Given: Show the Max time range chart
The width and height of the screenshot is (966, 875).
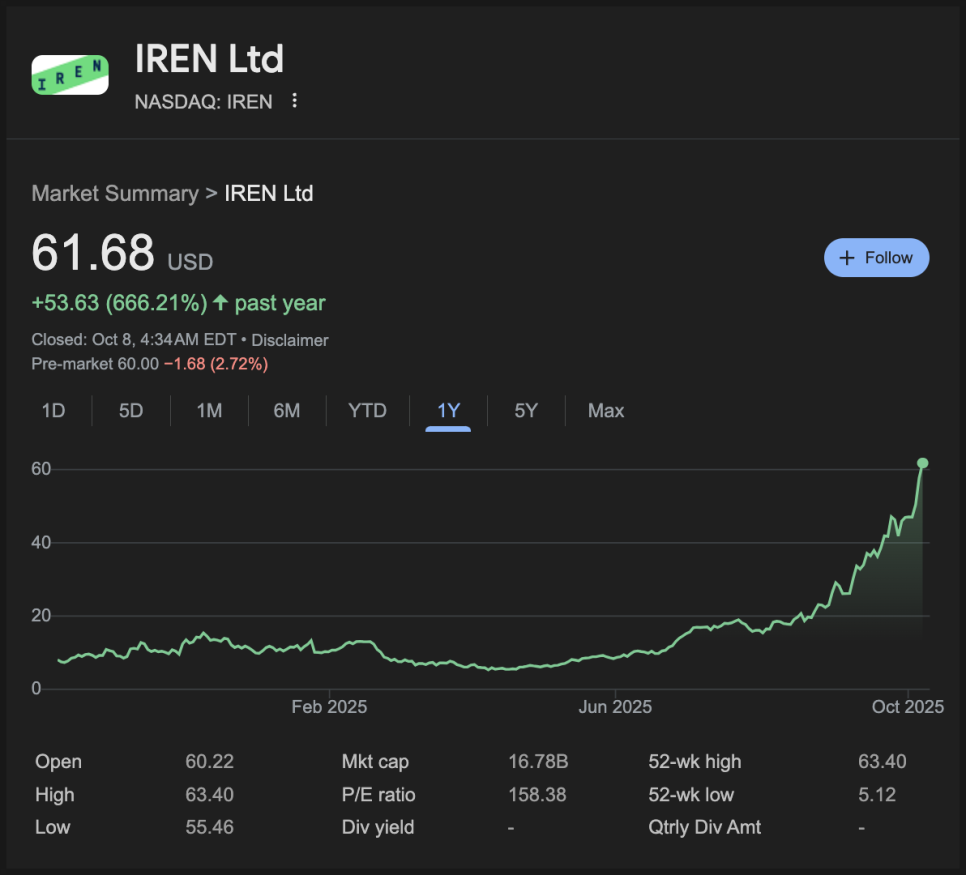Looking at the screenshot, I should coord(606,411).
